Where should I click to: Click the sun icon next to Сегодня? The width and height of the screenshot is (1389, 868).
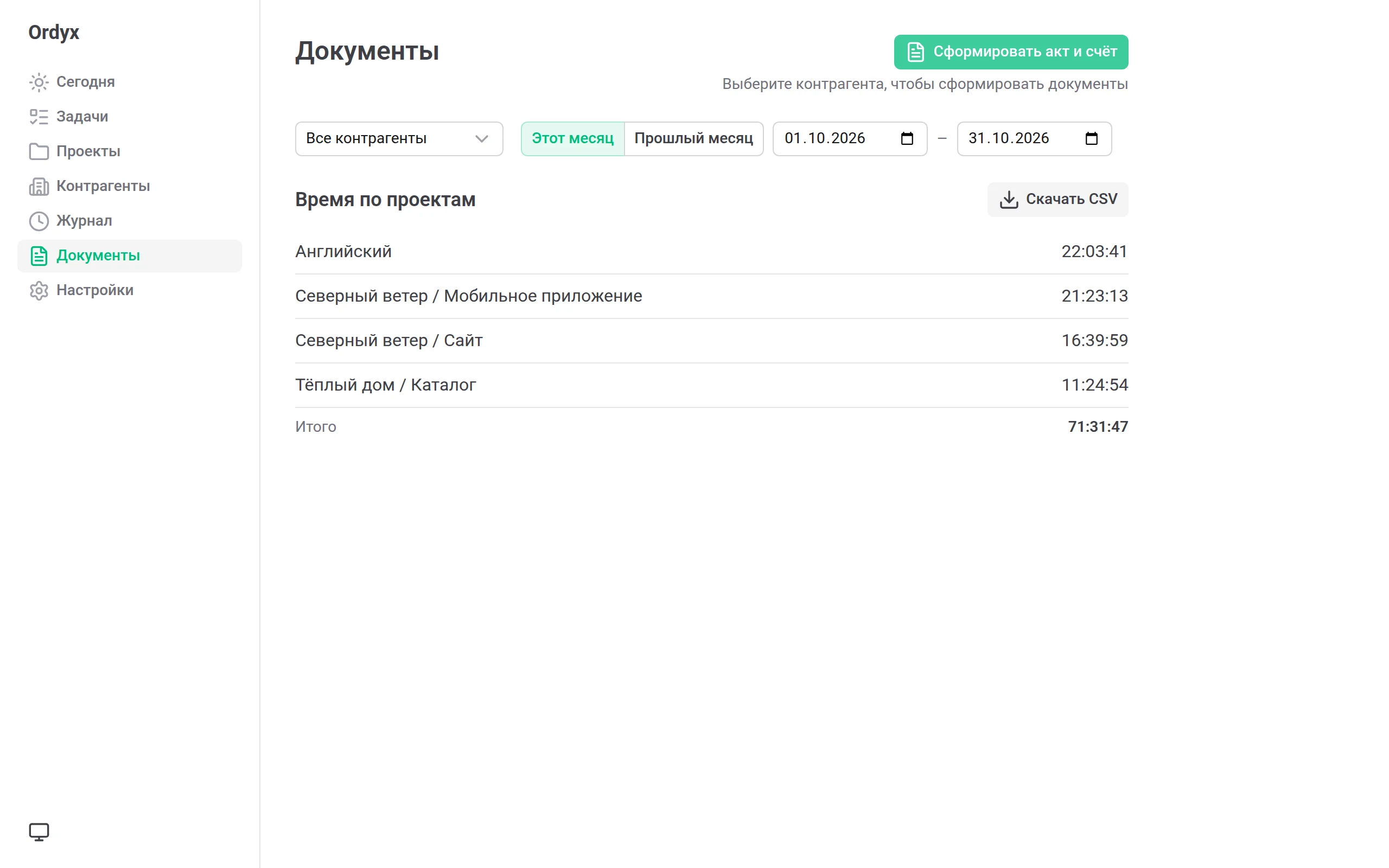(x=39, y=82)
